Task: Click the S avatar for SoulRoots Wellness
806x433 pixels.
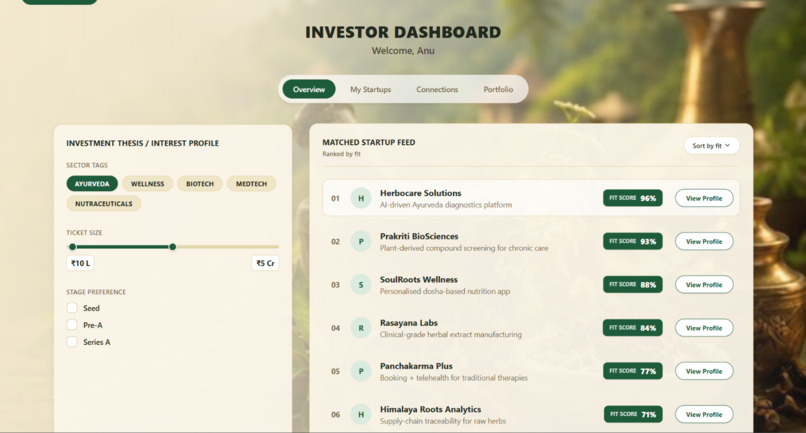Action: [x=361, y=284]
